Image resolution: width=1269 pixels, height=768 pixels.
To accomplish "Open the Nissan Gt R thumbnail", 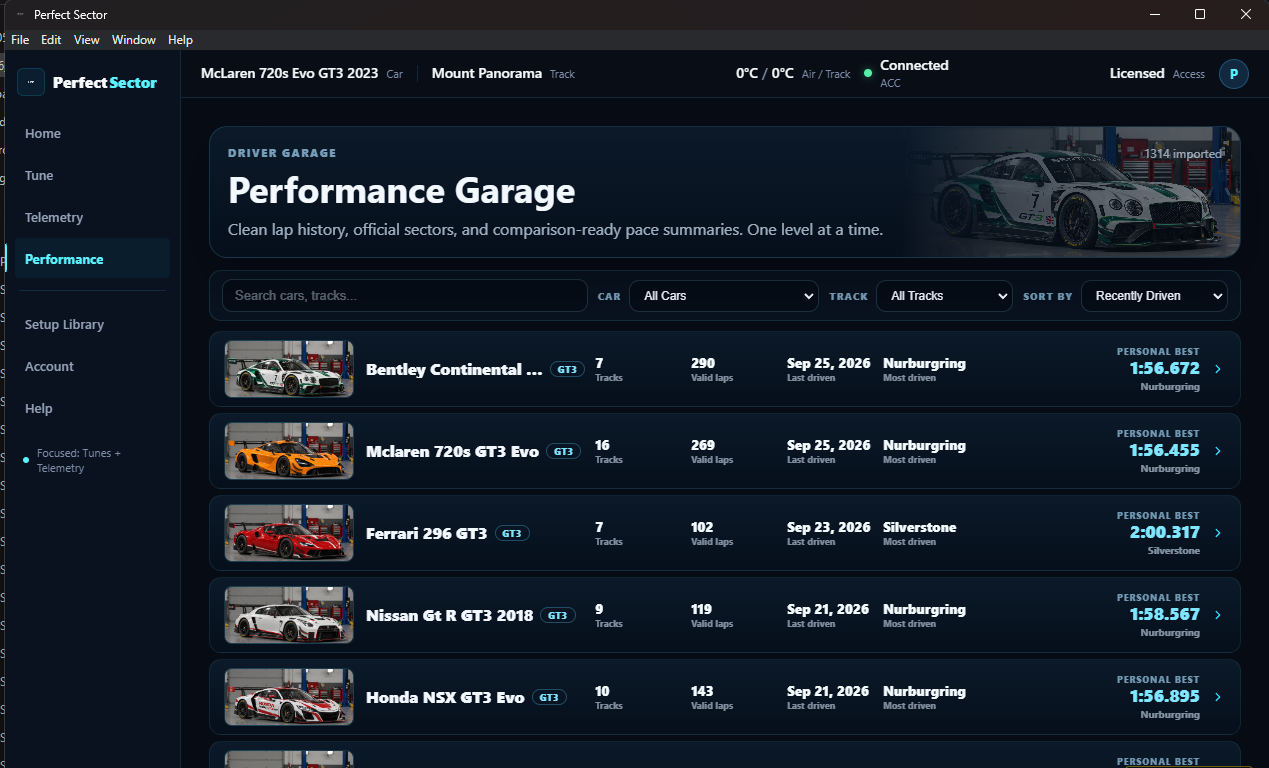I will 289,615.
